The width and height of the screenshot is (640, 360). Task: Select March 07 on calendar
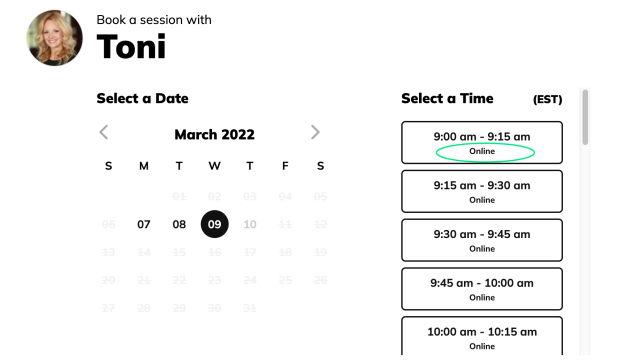[x=144, y=224]
